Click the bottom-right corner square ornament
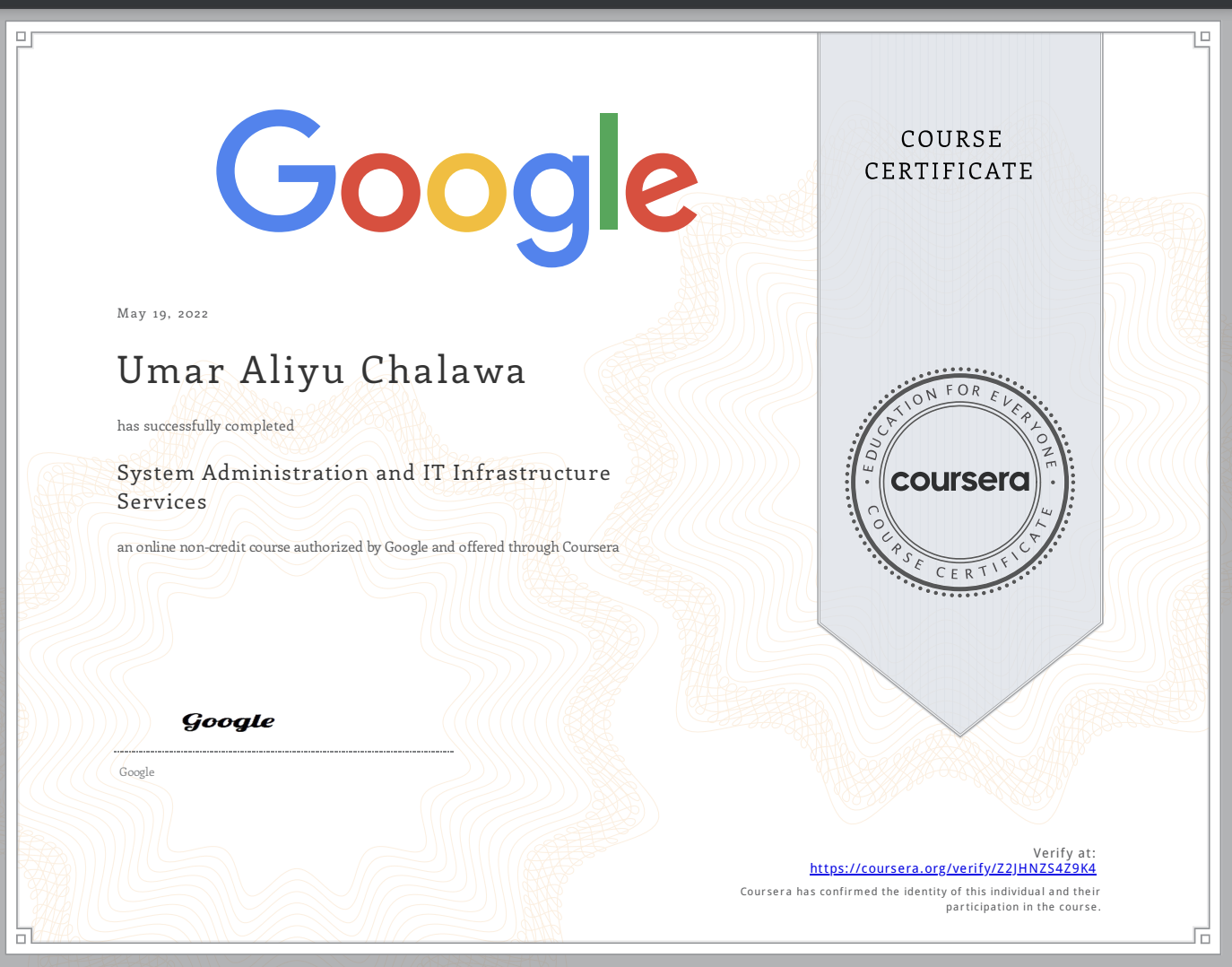The width and height of the screenshot is (1232, 967). 1204,938
